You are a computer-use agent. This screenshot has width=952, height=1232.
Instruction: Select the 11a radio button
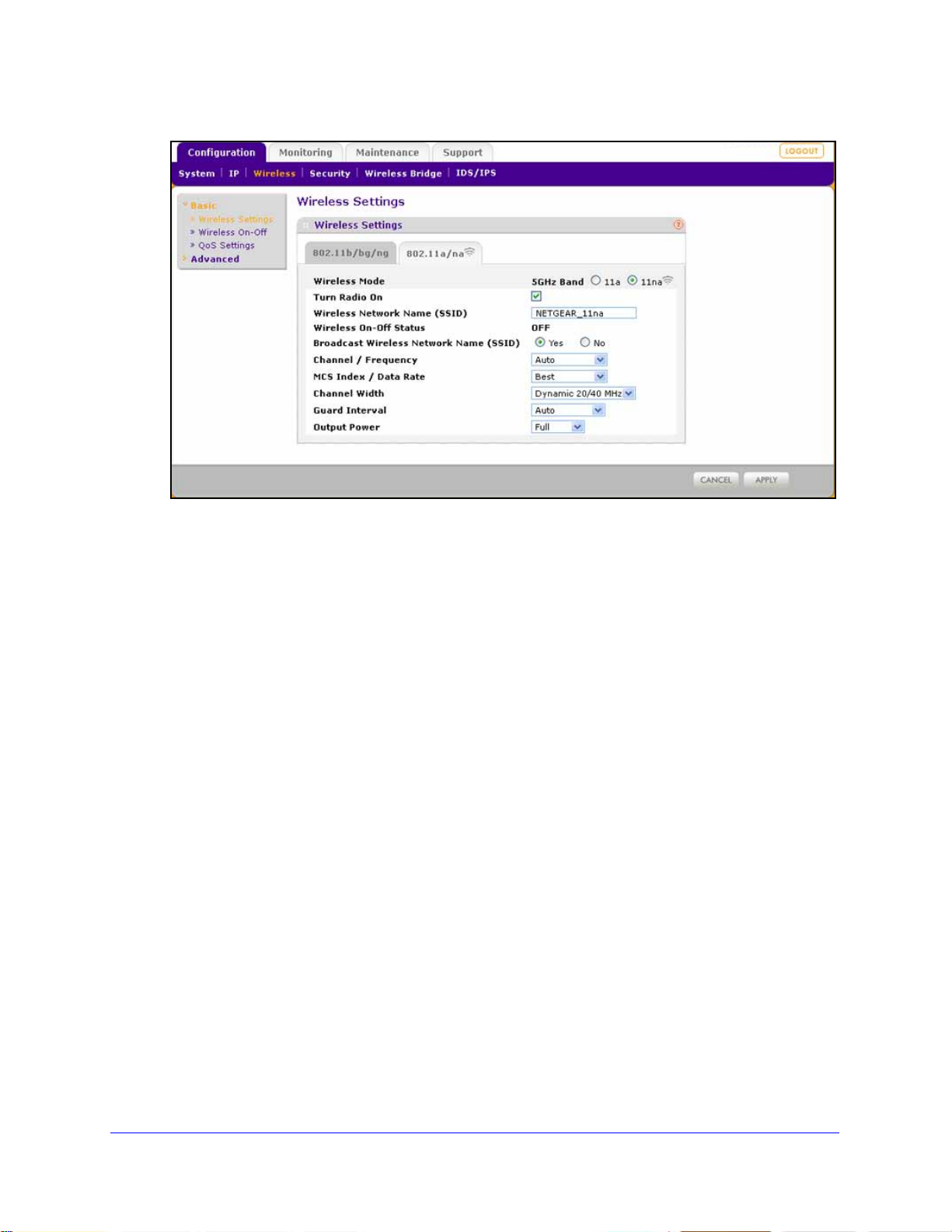pos(596,281)
